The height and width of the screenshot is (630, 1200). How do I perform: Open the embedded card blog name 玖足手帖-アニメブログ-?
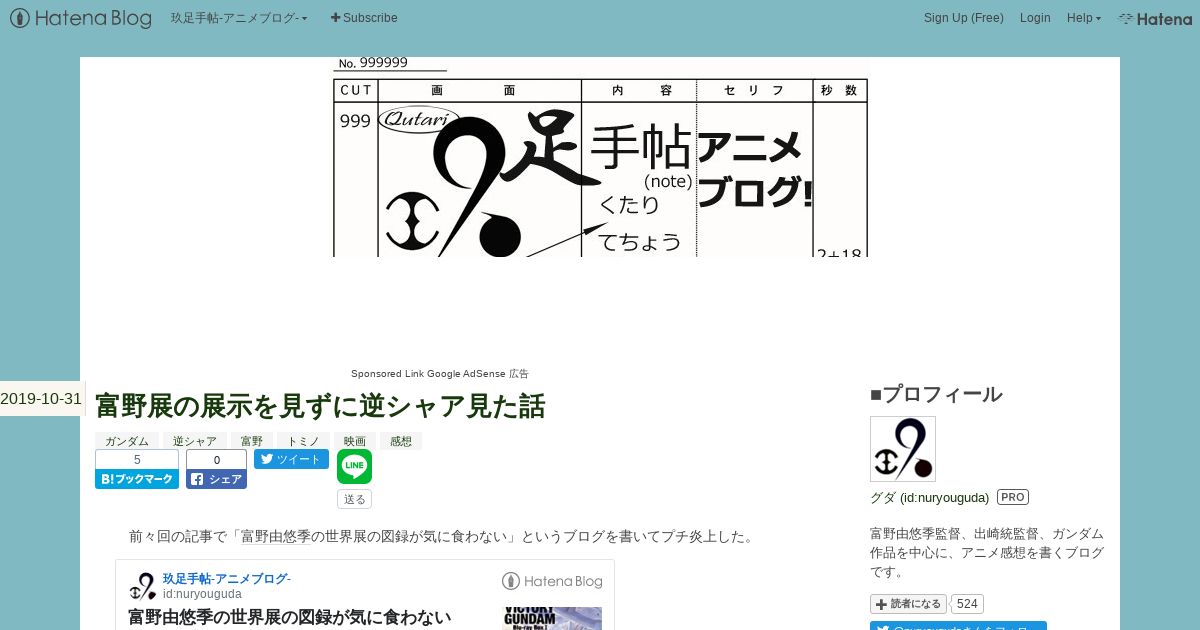click(227, 579)
